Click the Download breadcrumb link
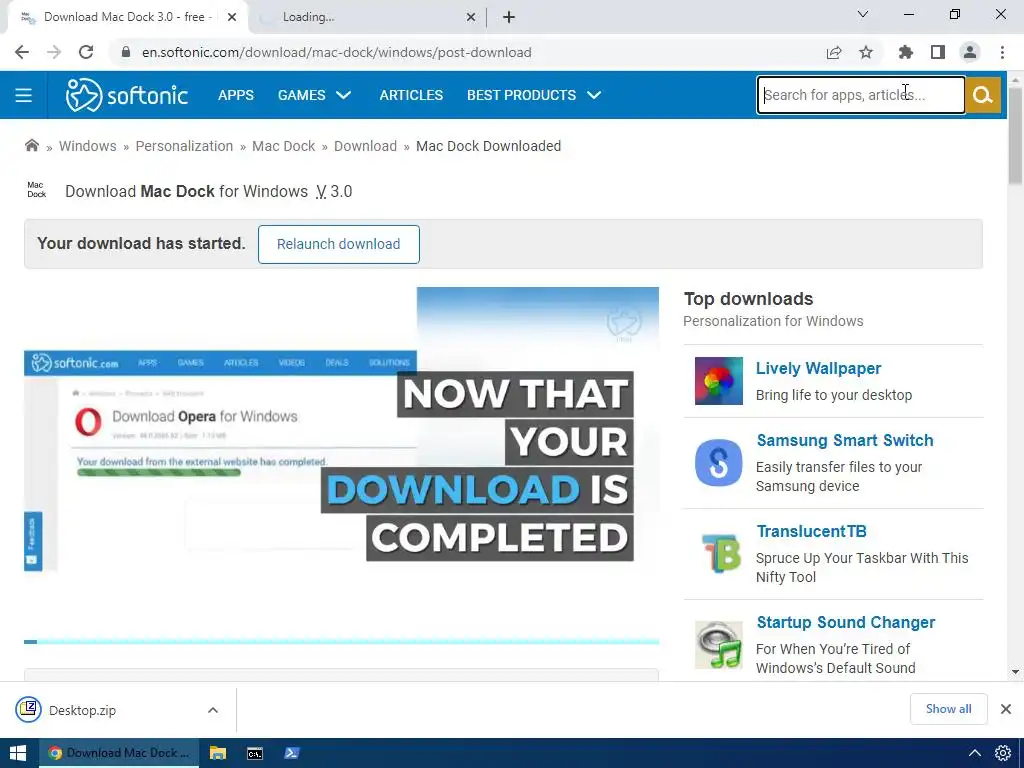 [x=365, y=146]
